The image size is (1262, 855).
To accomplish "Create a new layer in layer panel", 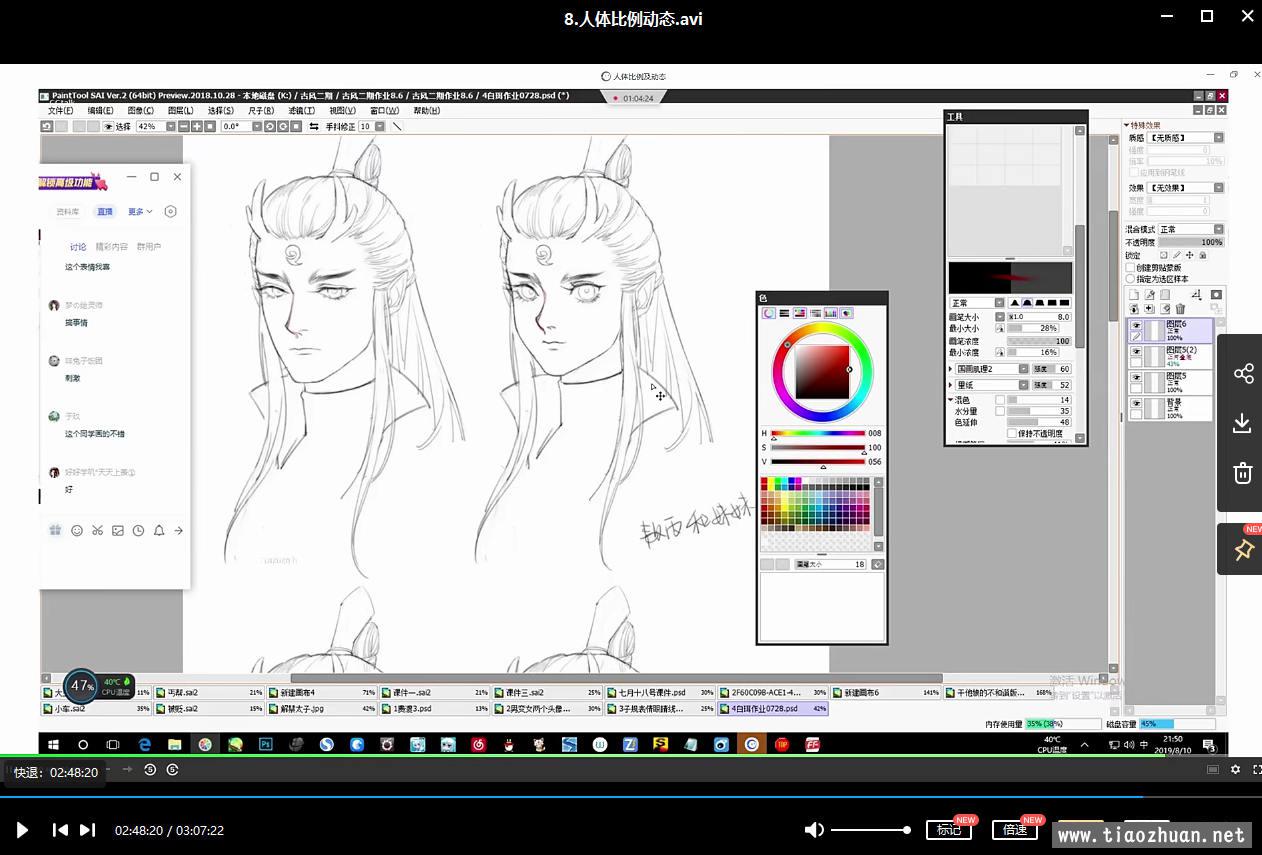I will tap(1134, 295).
